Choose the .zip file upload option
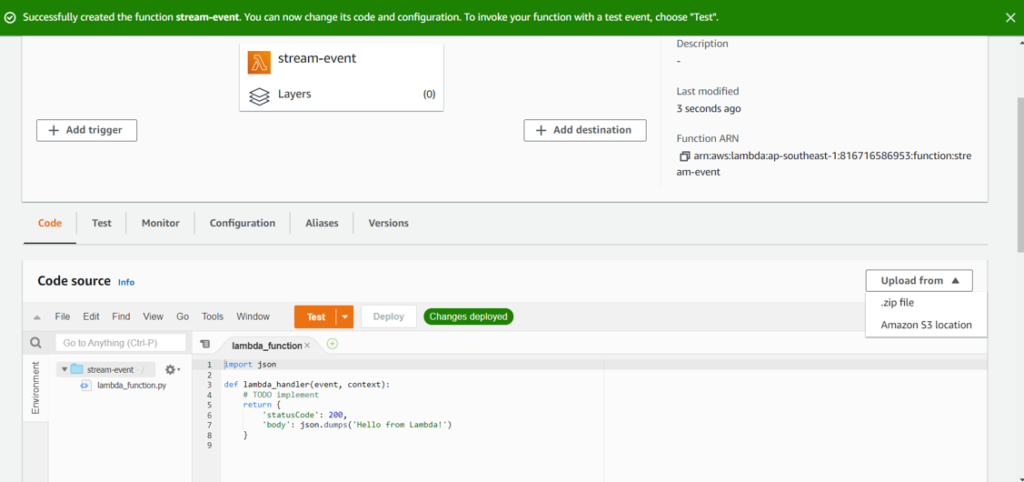 click(x=897, y=302)
